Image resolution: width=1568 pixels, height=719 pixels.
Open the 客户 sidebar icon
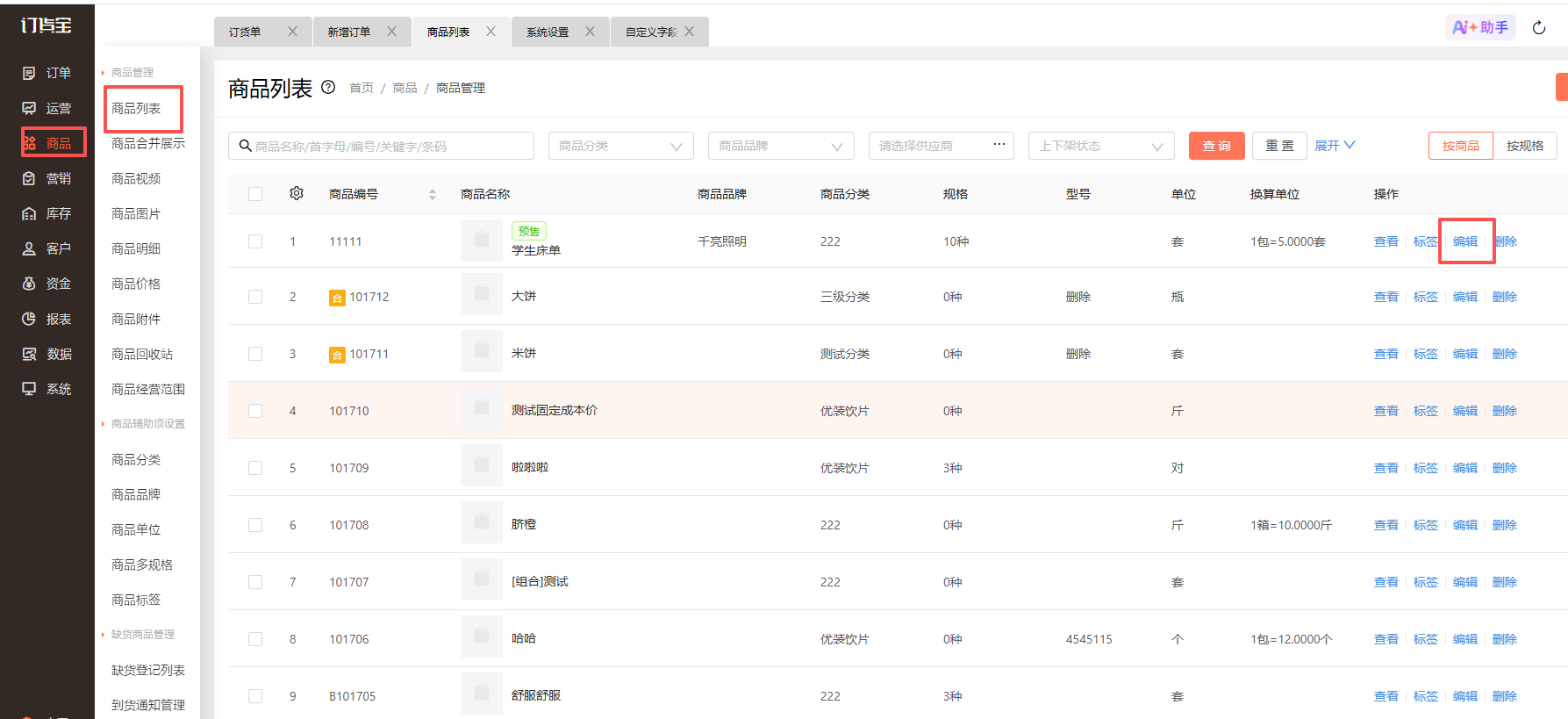click(29, 248)
